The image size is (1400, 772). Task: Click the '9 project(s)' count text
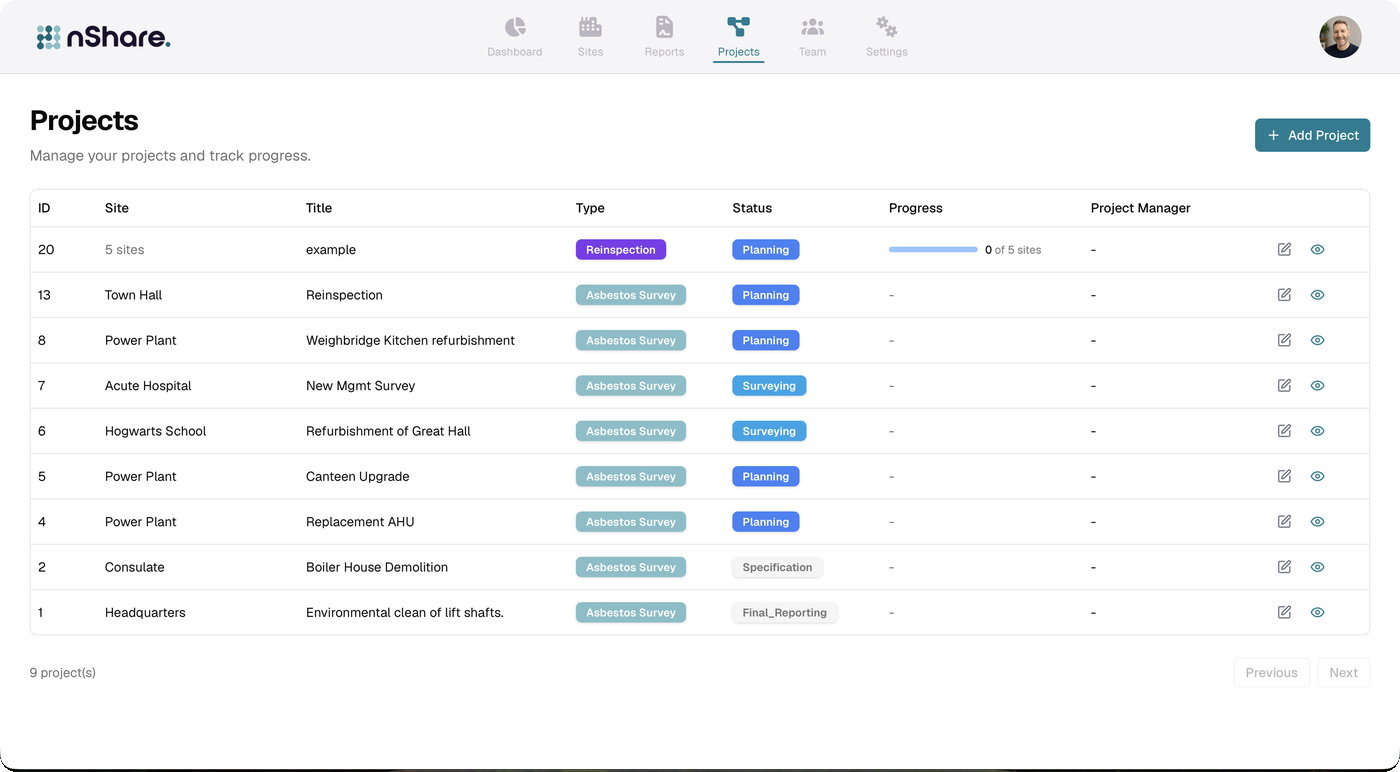(63, 673)
